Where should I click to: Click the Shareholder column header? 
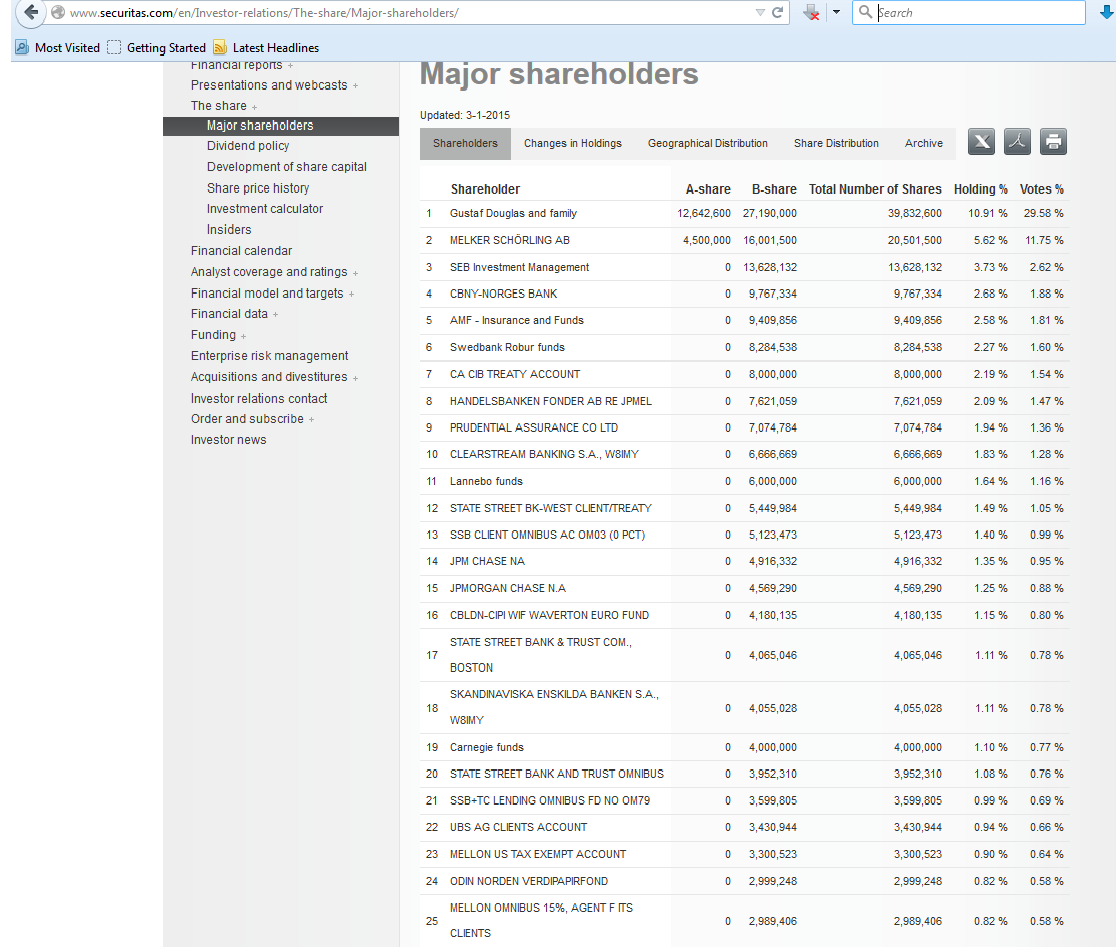485,189
